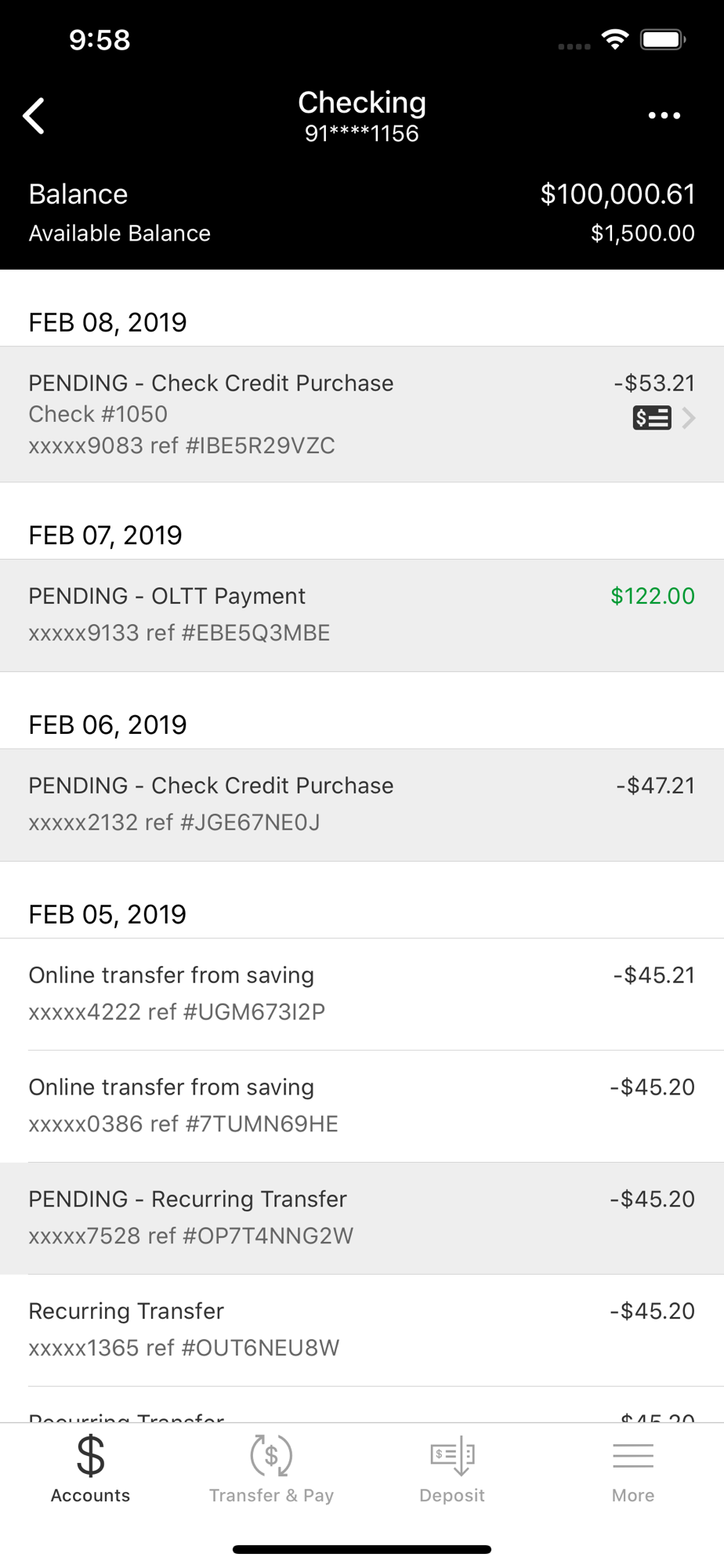
Task: Expand the -$53.21 transaction chevron
Action: click(x=689, y=418)
